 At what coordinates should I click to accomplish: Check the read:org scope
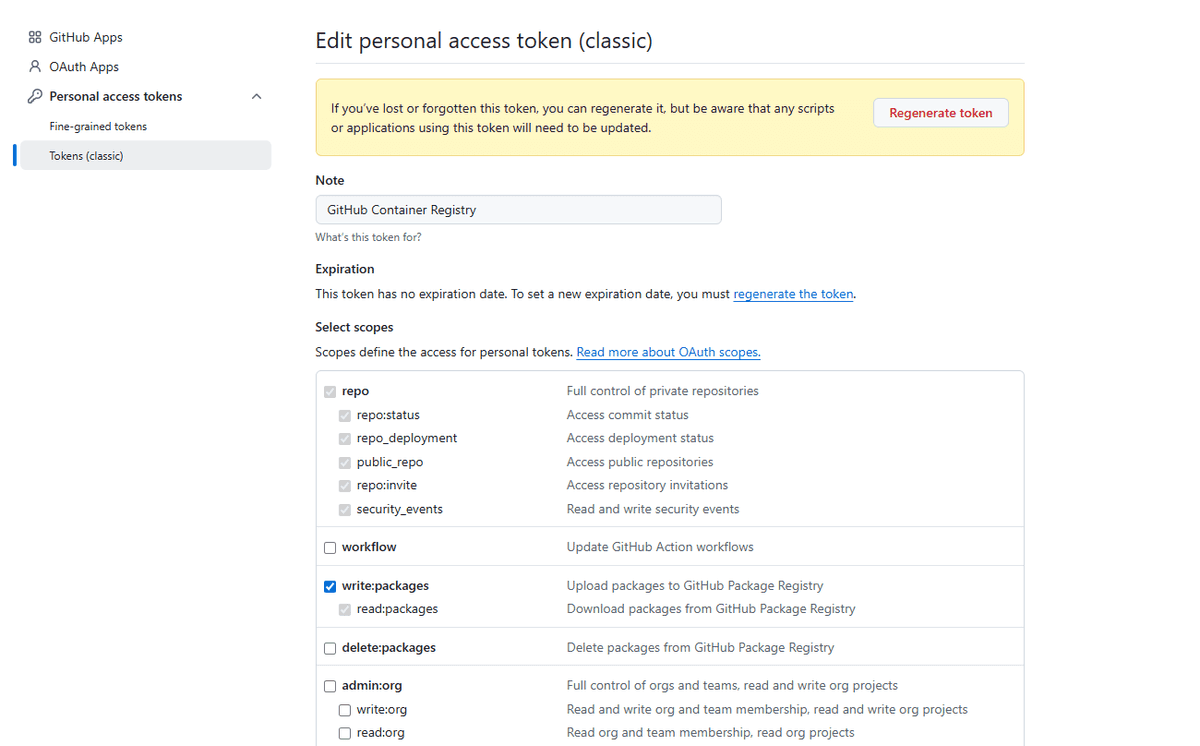click(344, 733)
